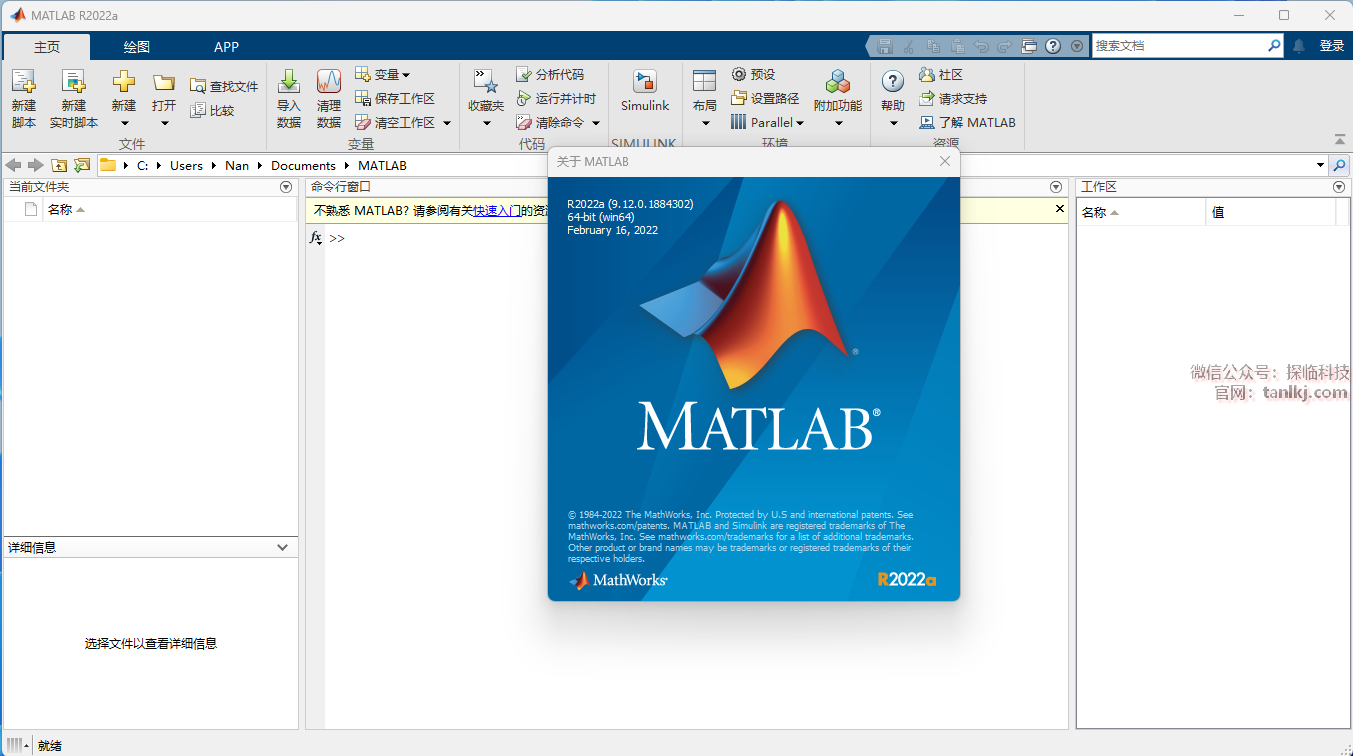The image size is (1353, 756).
Task: Switch to the APP tab
Action: pyautogui.click(x=227, y=47)
